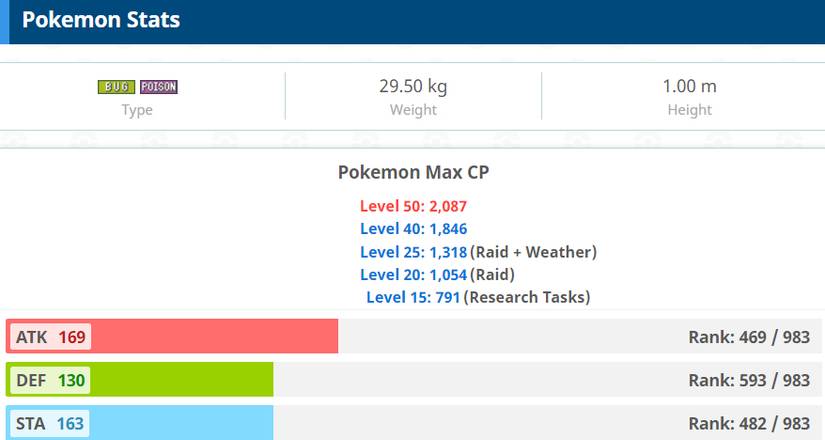Viewport: 825px width, 440px height.
Task: Click the DEF 130 stat label
Action: click(51, 380)
